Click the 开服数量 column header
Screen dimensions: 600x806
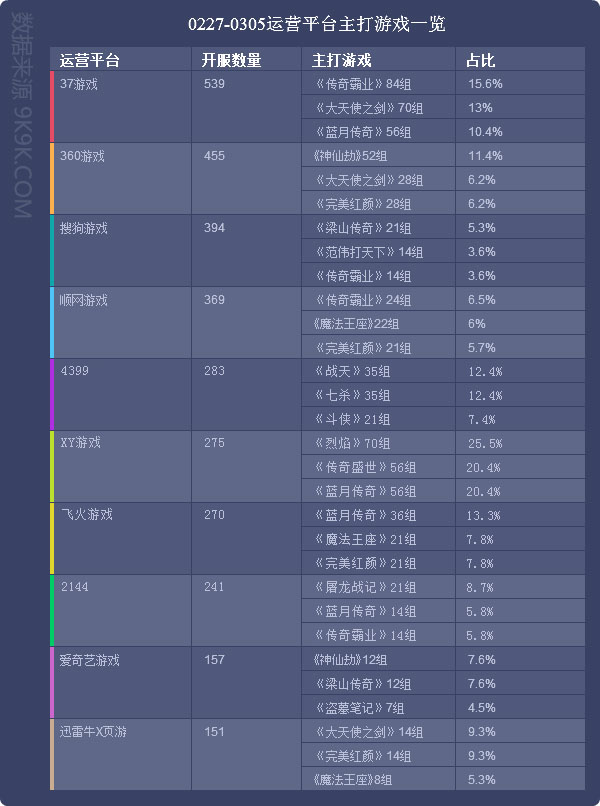(x=231, y=60)
